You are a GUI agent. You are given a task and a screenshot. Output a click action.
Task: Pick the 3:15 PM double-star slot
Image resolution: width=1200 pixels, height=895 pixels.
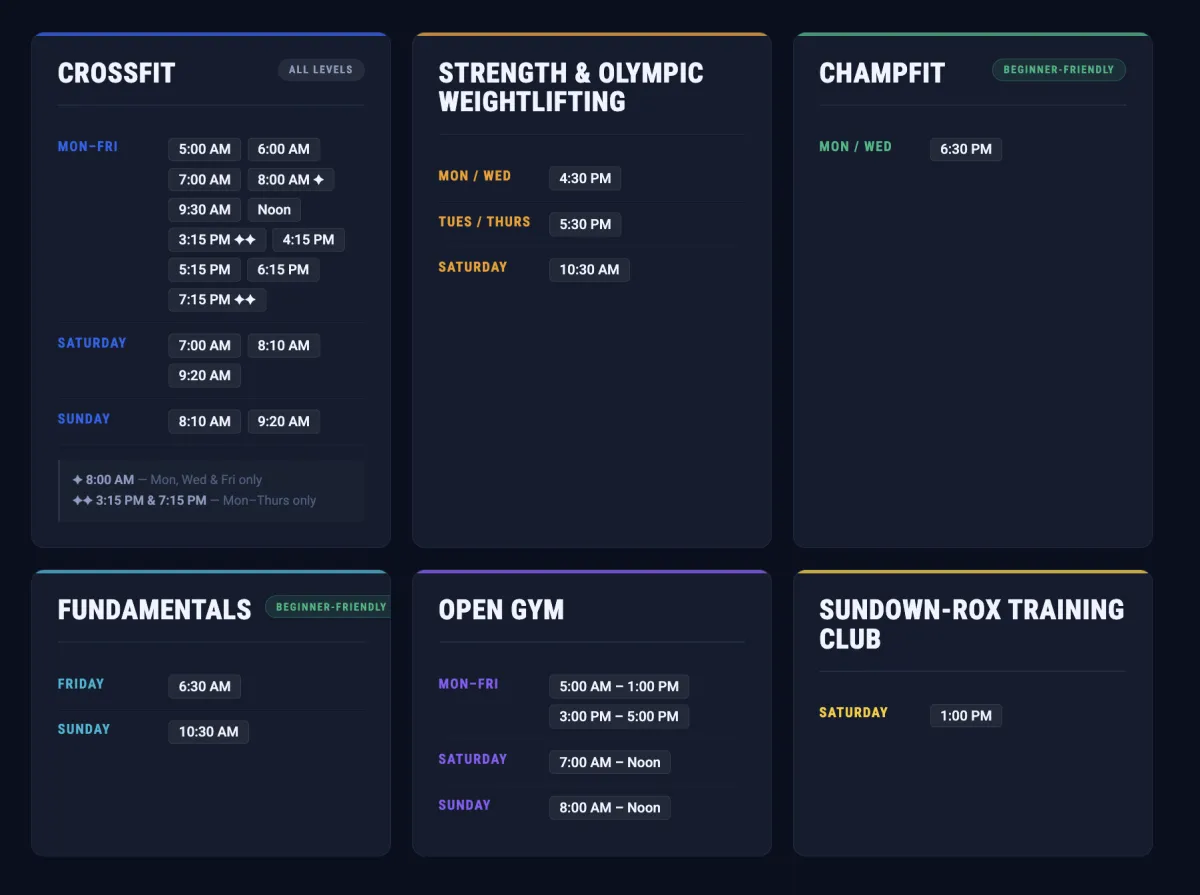point(217,239)
